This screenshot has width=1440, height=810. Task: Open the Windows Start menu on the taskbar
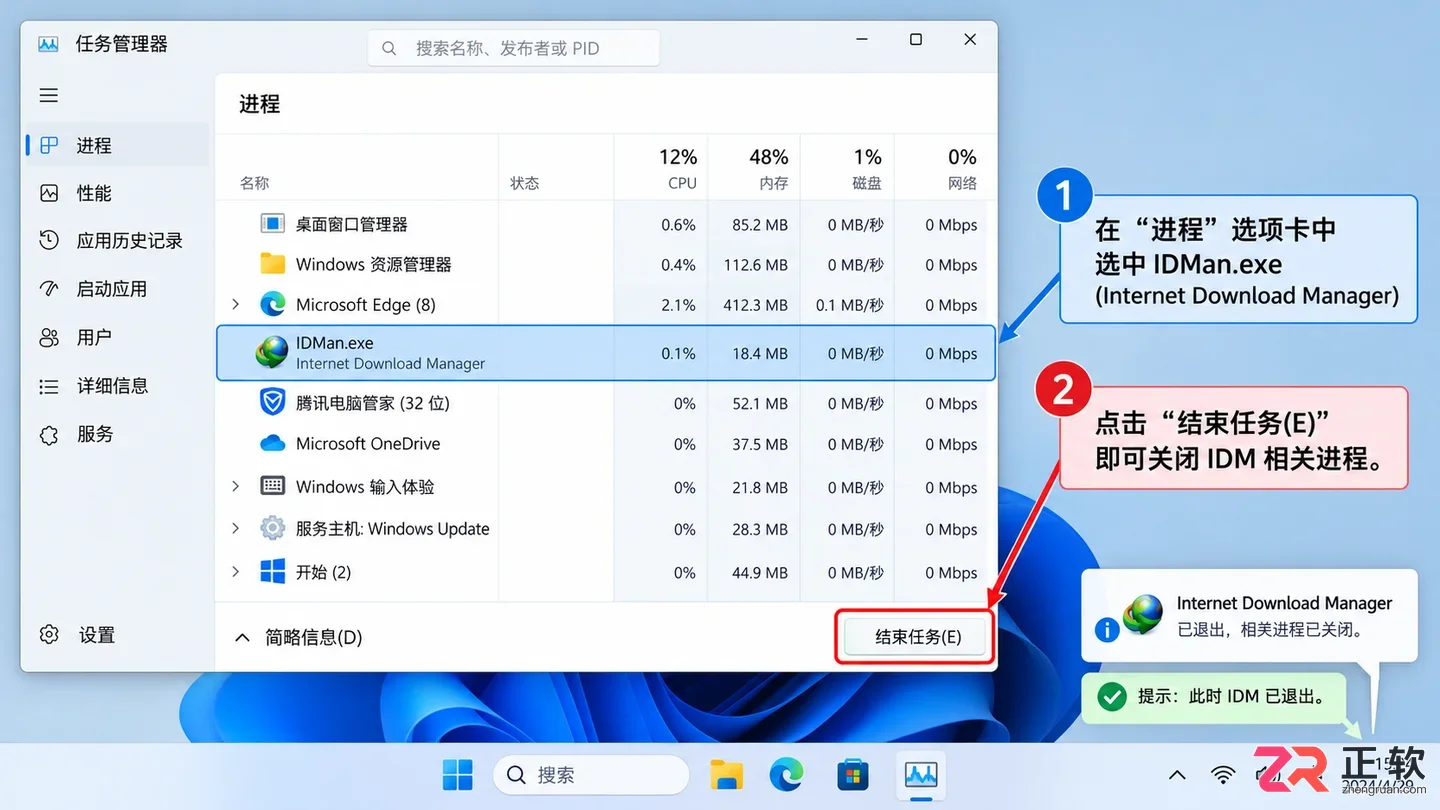(x=458, y=775)
